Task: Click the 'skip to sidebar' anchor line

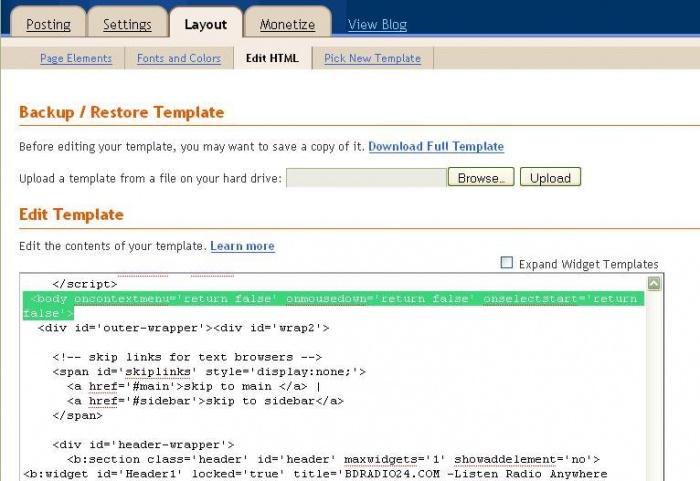Action: click(x=205, y=401)
